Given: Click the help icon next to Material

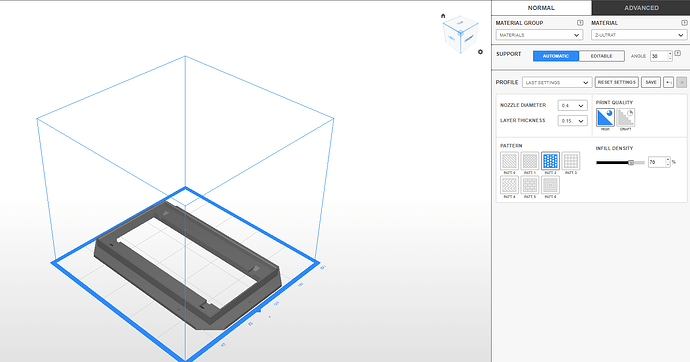Looking at the screenshot, I should click(684, 23).
